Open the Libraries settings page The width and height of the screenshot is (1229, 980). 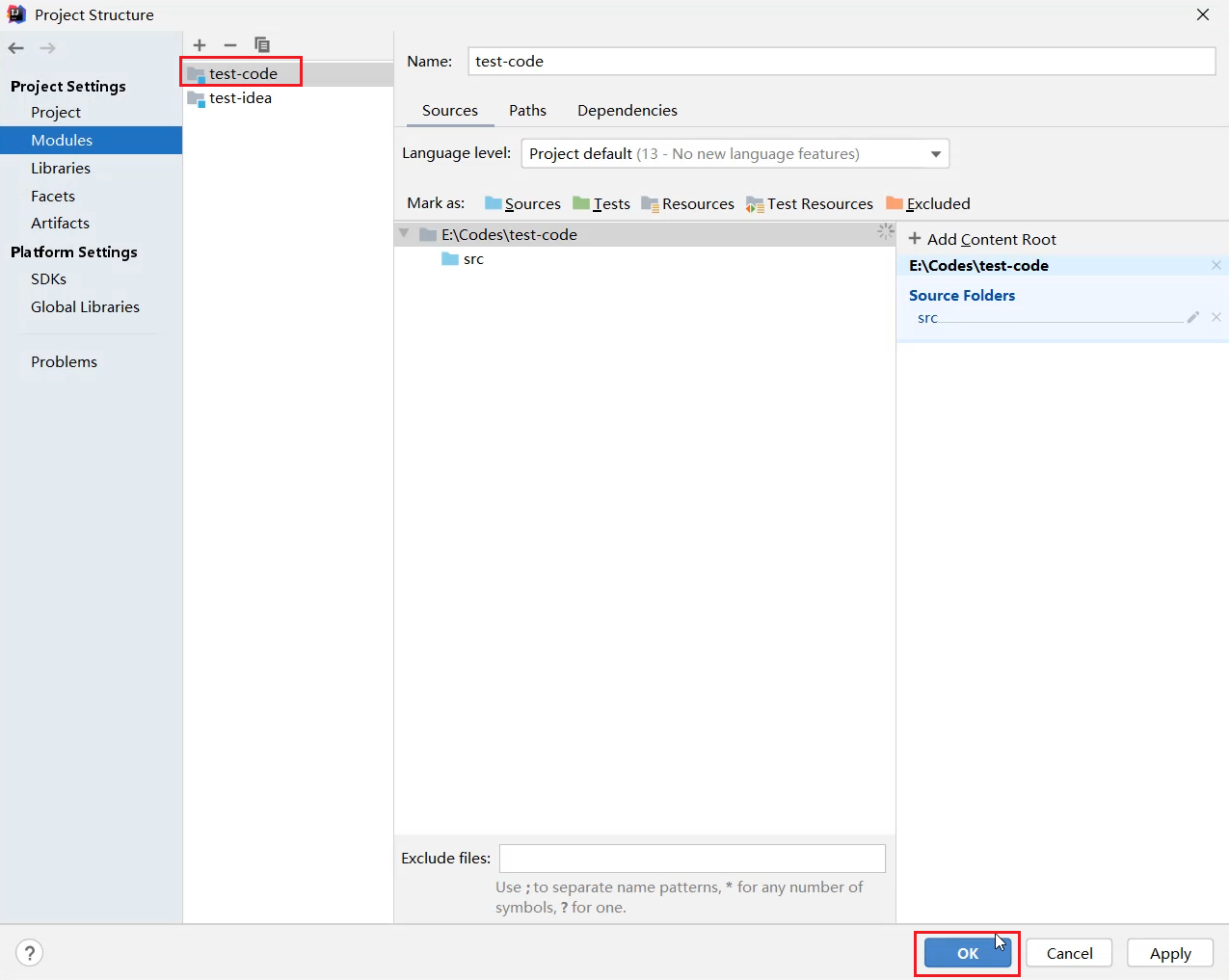point(61,168)
